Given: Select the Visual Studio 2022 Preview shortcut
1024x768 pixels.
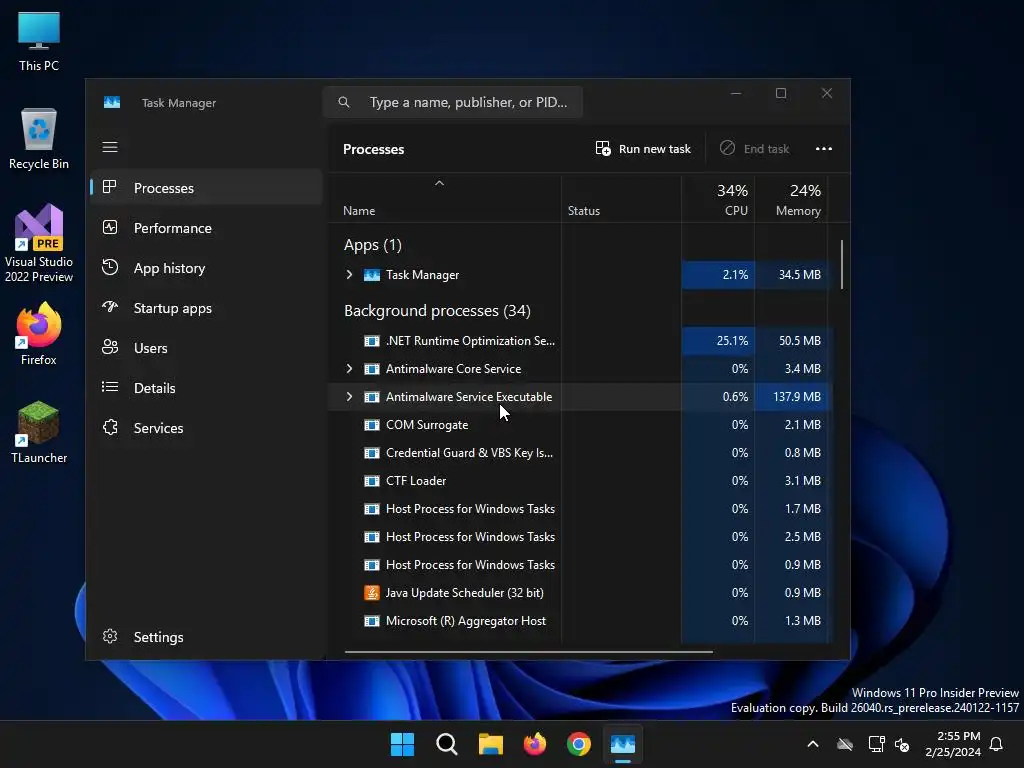Looking at the screenshot, I should click(x=39, y=243).
